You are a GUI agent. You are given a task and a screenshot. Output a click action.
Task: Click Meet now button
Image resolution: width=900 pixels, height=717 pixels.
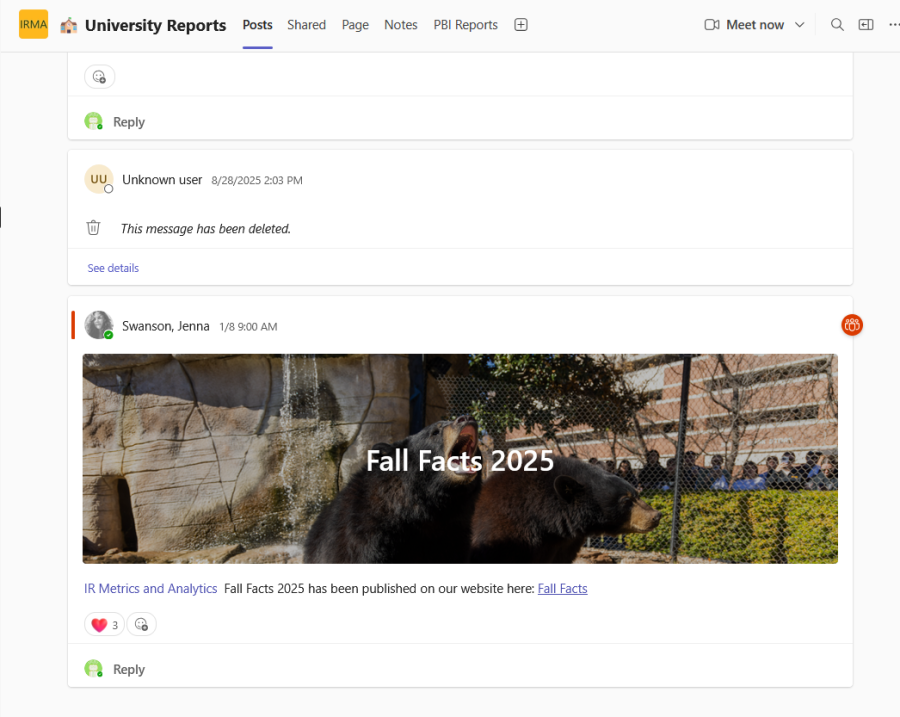click(x=755, y=25)
